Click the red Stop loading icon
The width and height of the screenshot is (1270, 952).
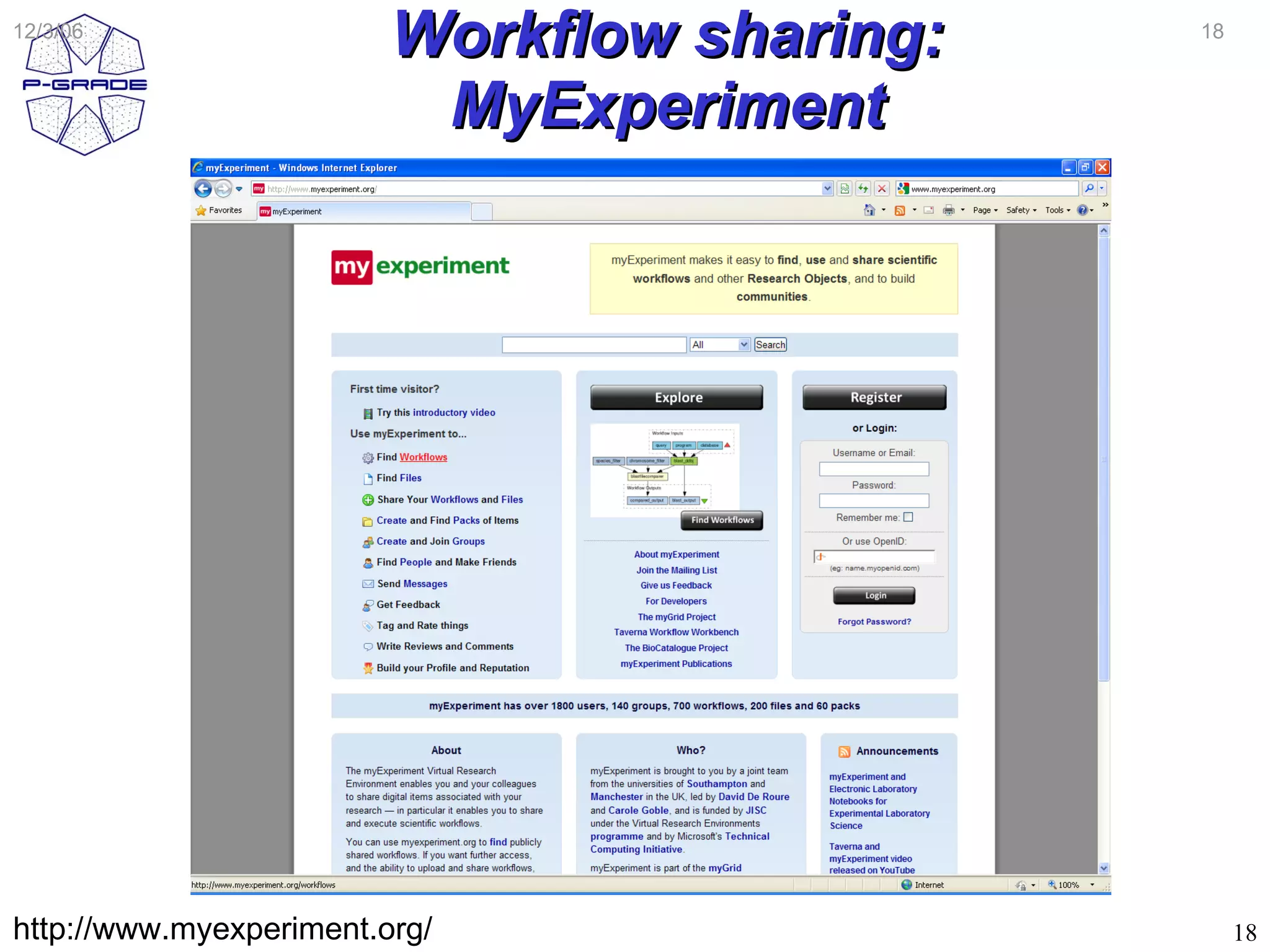[x=882, y=189]
